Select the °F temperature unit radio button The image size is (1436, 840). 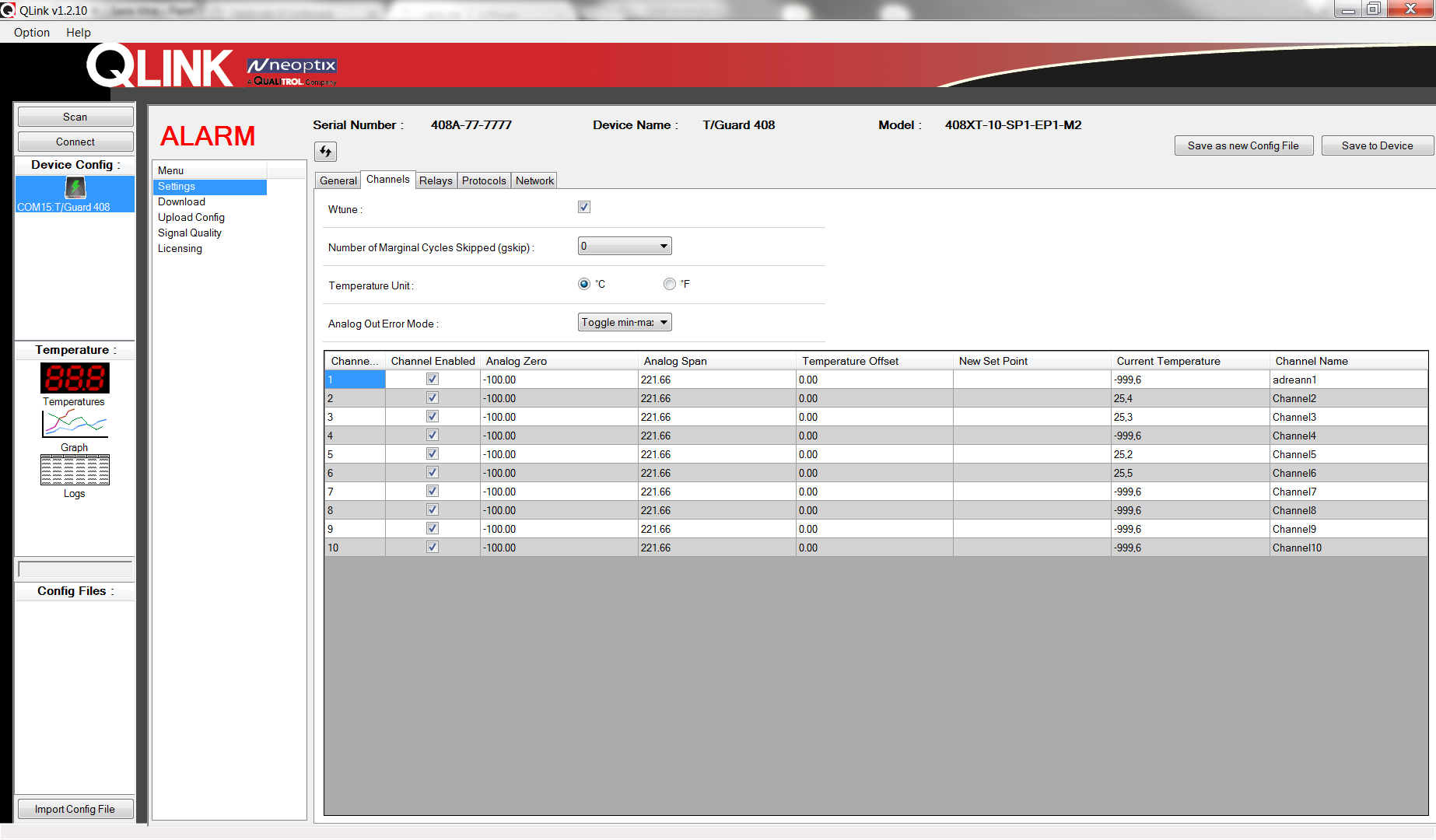coord(670,284)
